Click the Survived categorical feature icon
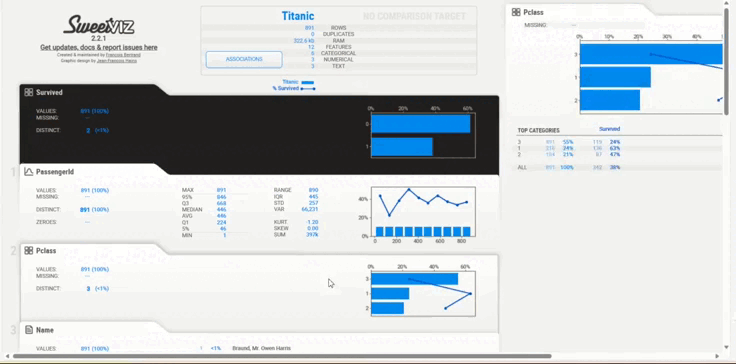Screen dimensions: 736x364 point(29,93)
